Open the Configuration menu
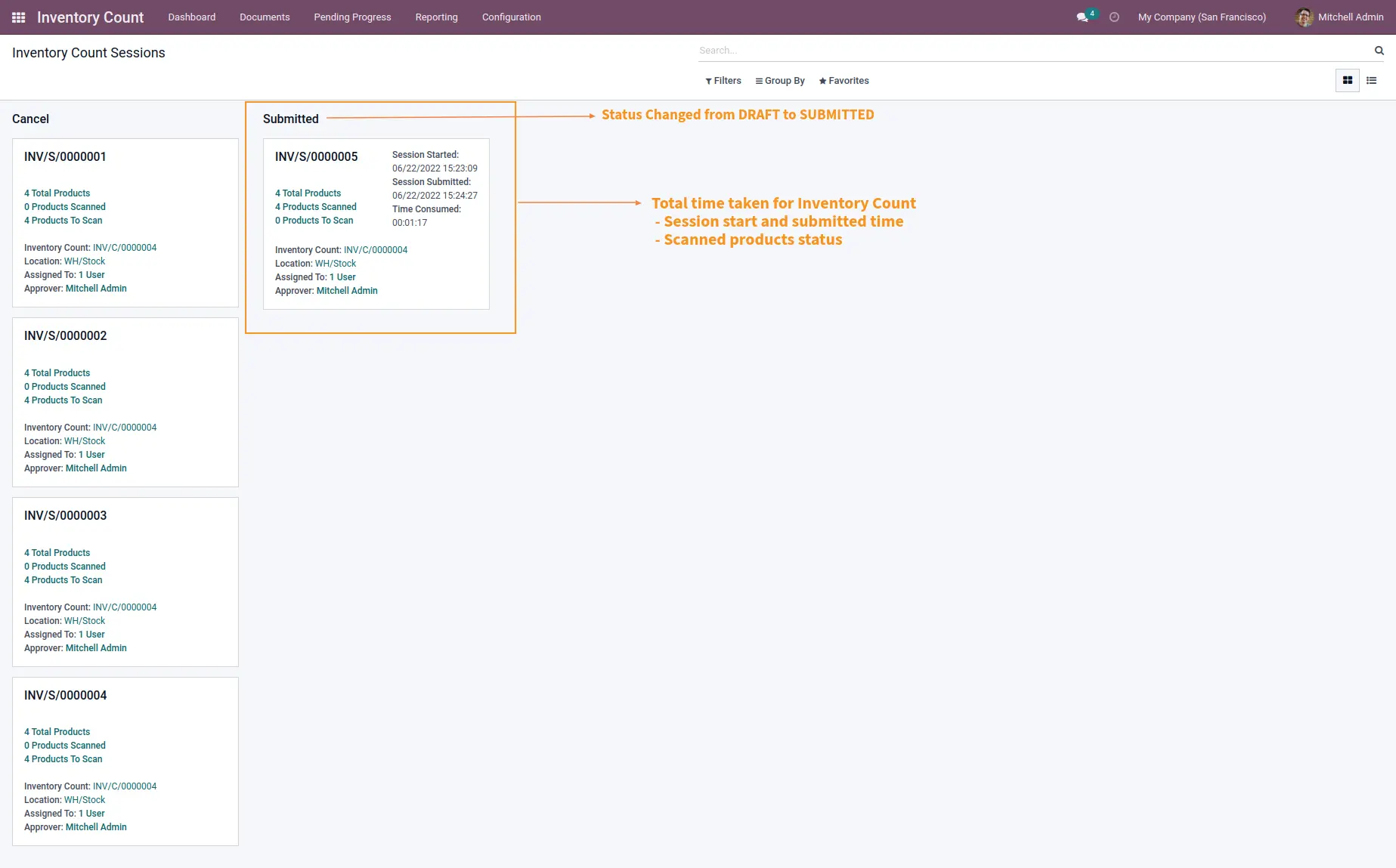 coord(512,17)
